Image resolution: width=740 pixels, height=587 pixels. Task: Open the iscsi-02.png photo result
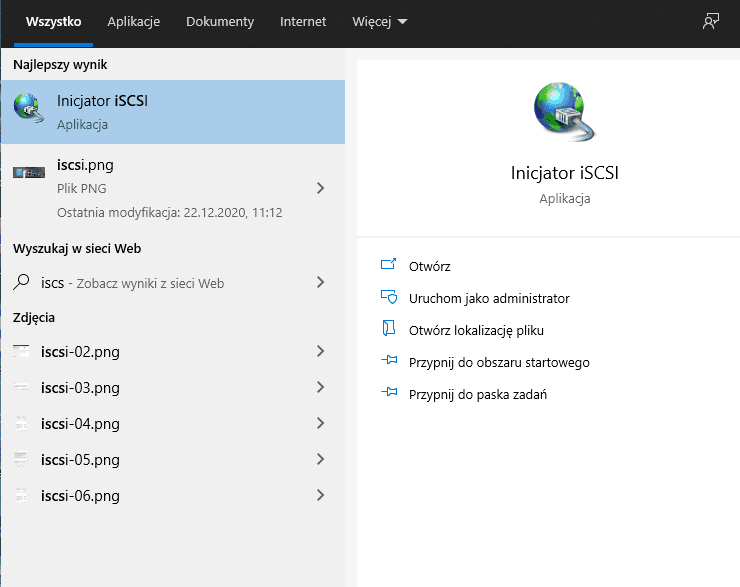click(x=173, y=352)
